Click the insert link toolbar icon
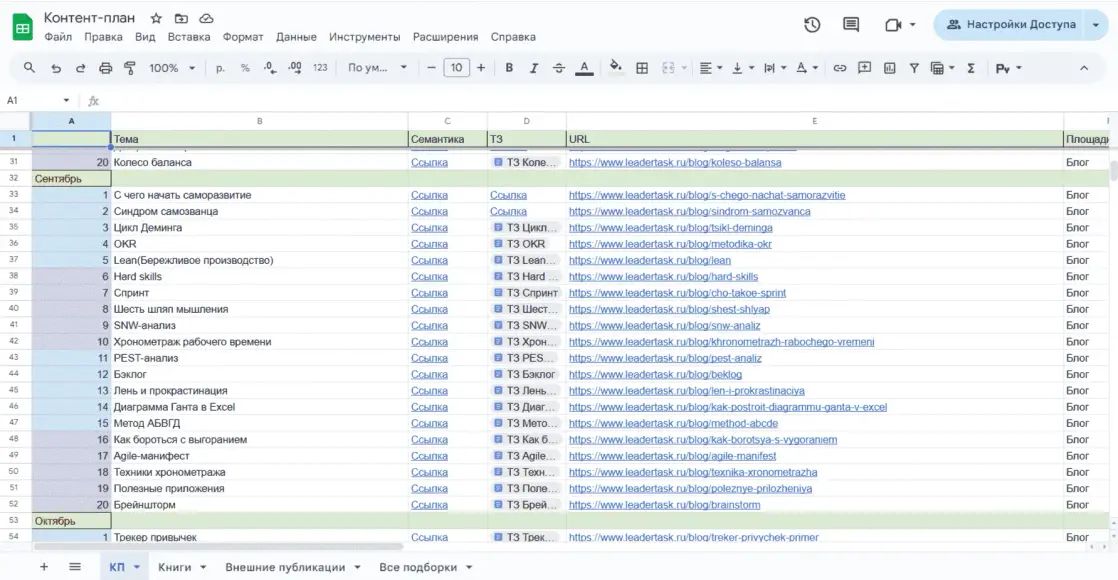 click(x=839, y=68)
